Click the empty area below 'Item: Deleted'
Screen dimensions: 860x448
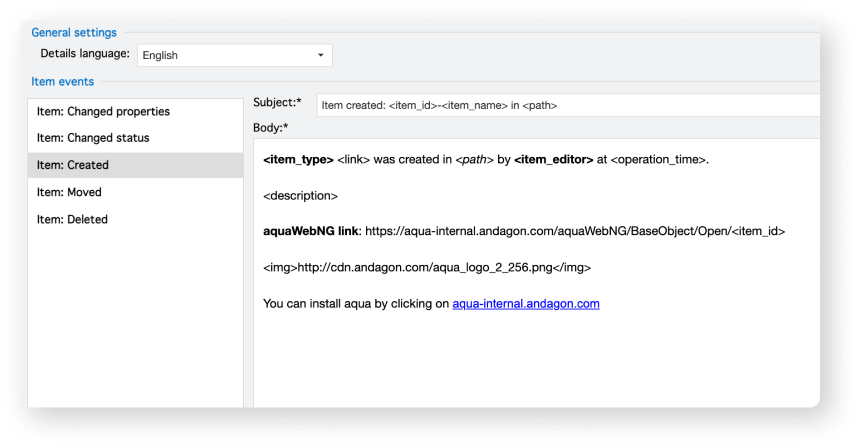(135, 320)
